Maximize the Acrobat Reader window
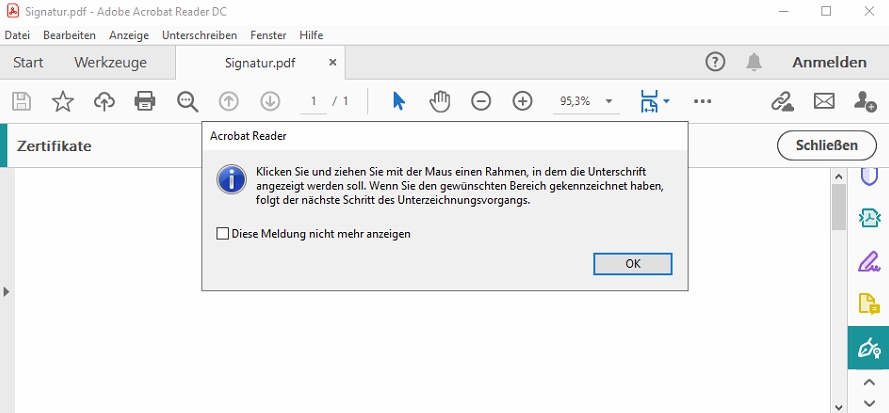This screenshot has width=889, height=413. (x=826, y=11)
